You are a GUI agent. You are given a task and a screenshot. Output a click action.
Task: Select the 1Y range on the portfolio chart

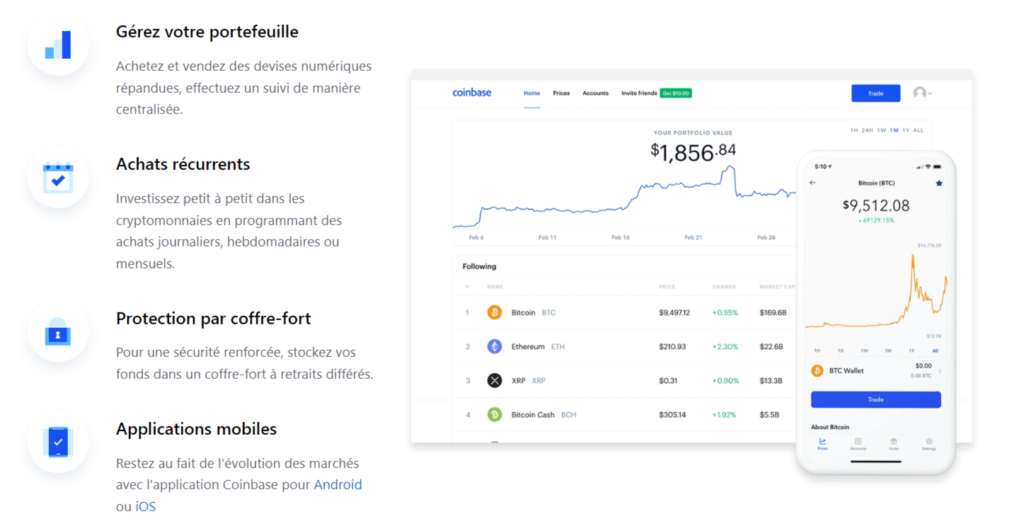click(906, 131)
